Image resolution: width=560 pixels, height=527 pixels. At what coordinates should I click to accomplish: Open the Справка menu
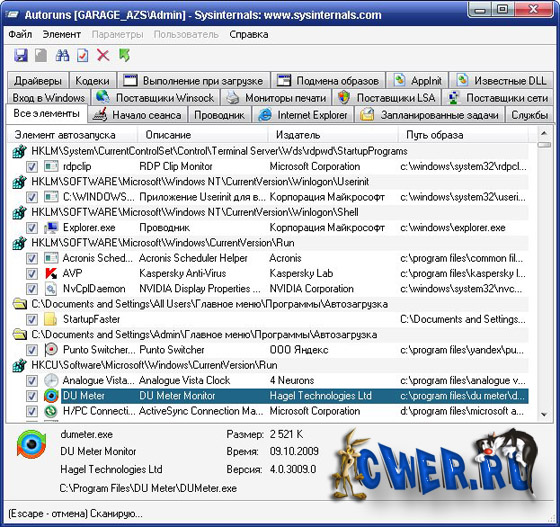(249, 34)
